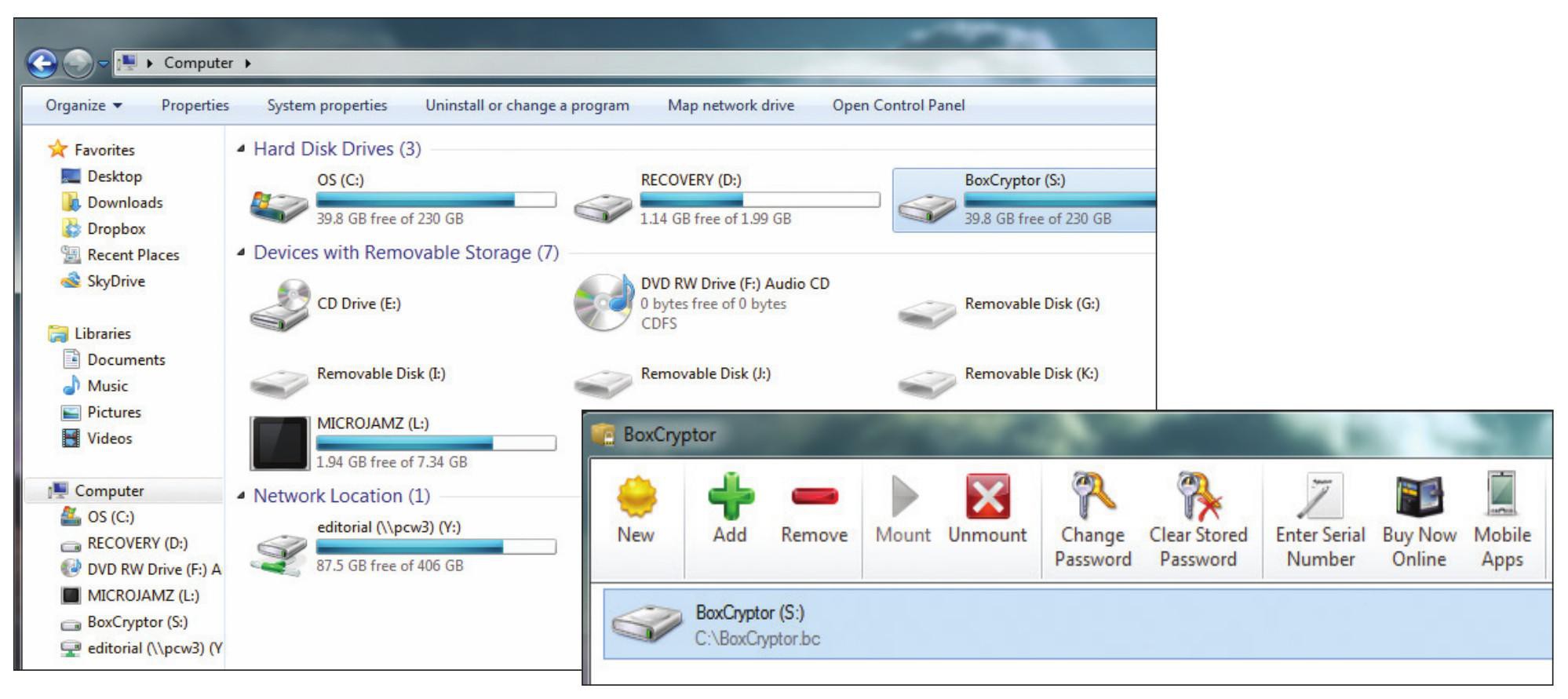Screen dimensions: 1568x699
Task: Select the MICROJAMZ (L:) drive icon
Action: (279, 442)
